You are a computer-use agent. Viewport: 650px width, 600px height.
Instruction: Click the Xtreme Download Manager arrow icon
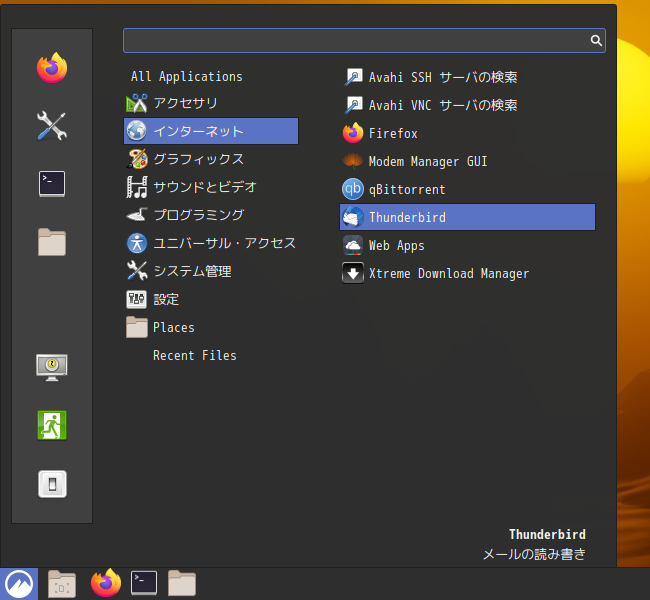point(353,273)
